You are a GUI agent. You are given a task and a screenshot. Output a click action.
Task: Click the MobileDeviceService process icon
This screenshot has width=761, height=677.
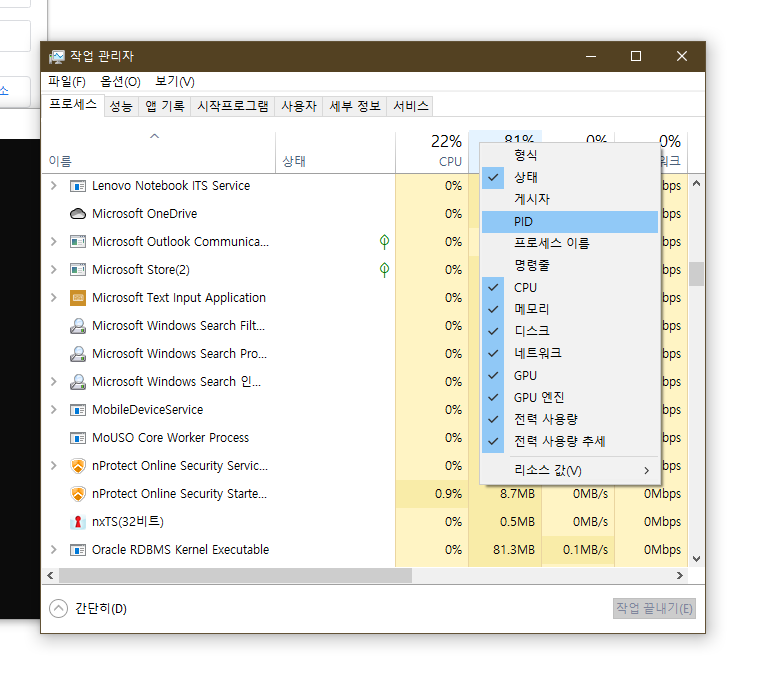78,410
